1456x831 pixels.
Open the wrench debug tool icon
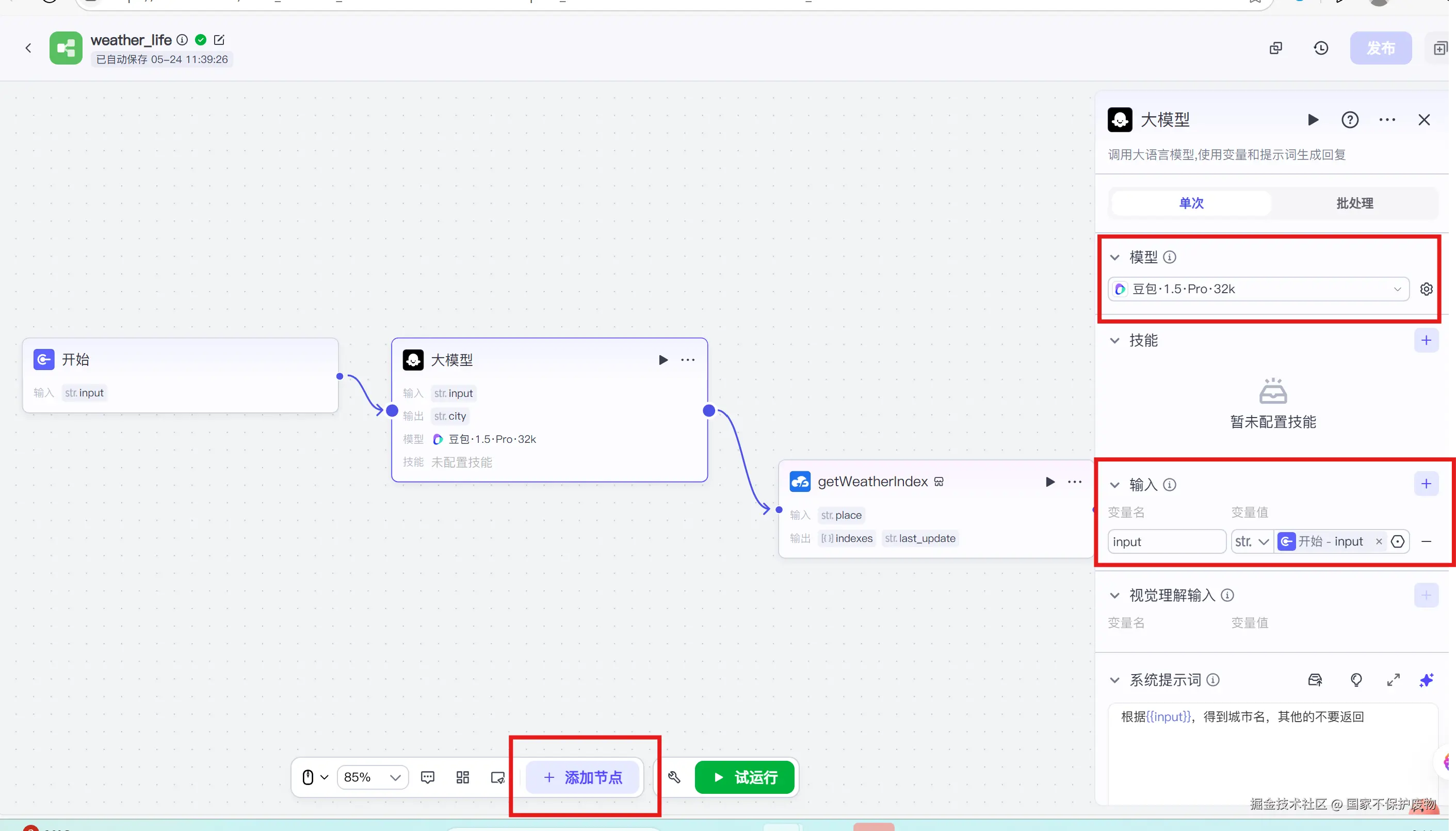[674, 777]
